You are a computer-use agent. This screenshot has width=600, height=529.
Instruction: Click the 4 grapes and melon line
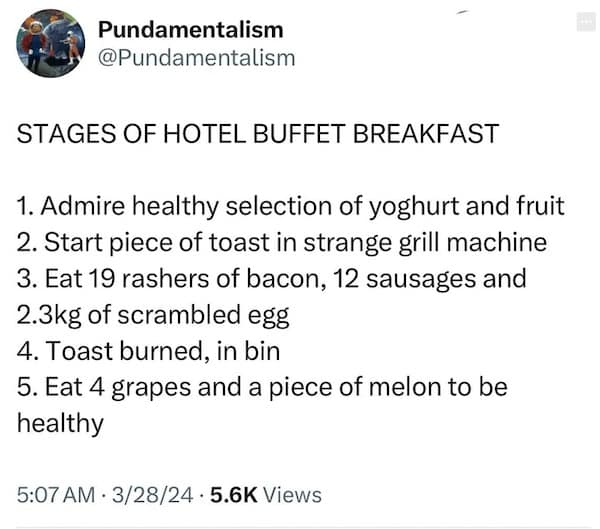click(262, 387)
